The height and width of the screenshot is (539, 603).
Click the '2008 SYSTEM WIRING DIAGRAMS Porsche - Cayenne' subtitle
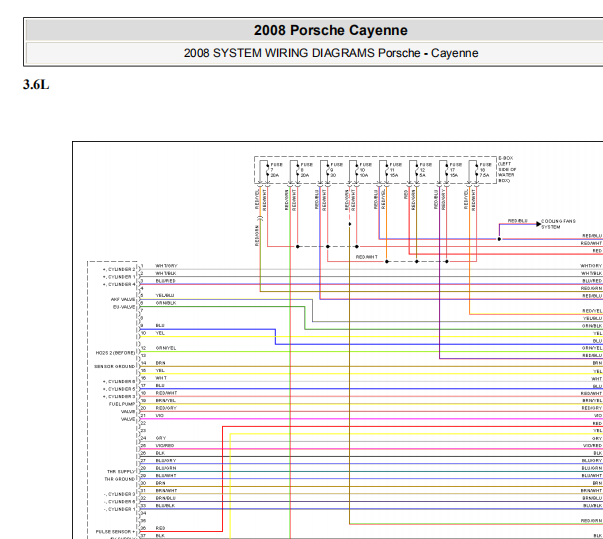[x=331, y=53]
